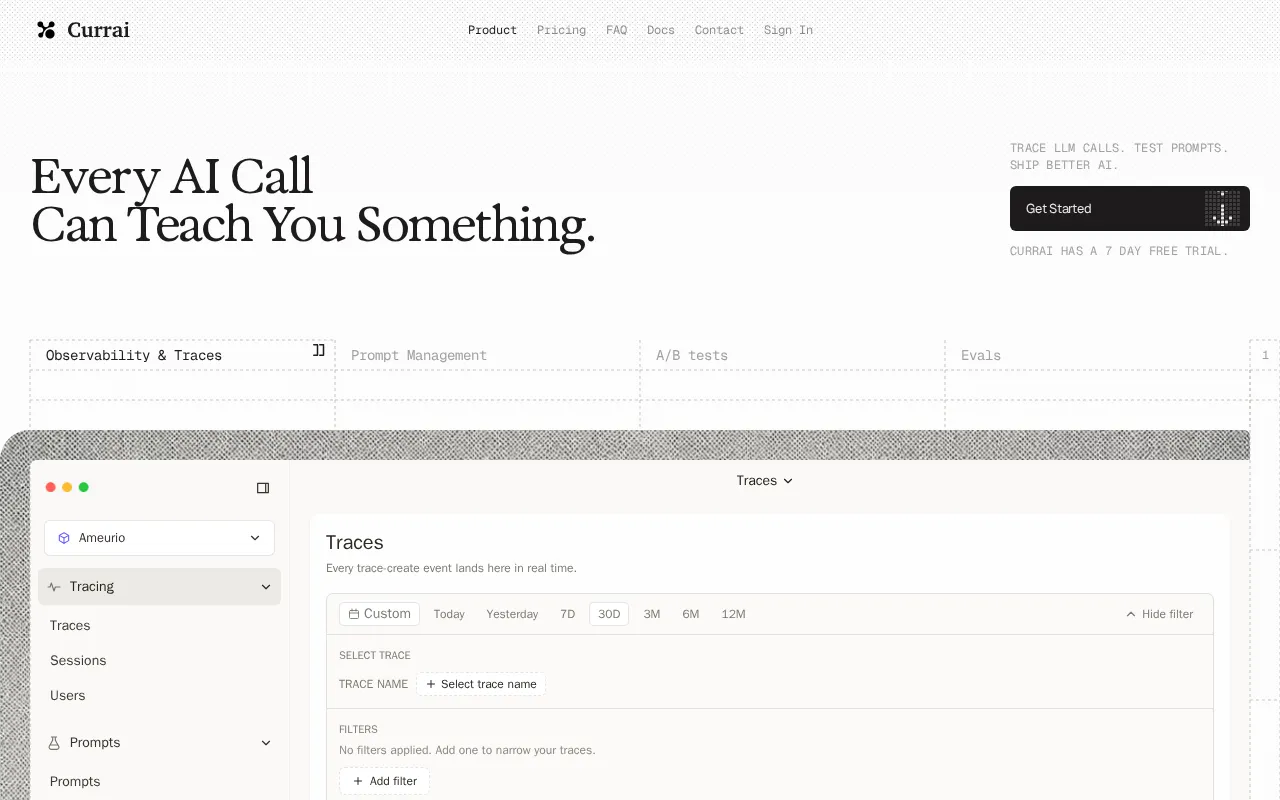The width and height of the screenshot is (1280, 800).
Task: Click the plus icon in Add filter
Action: point(358,781)
